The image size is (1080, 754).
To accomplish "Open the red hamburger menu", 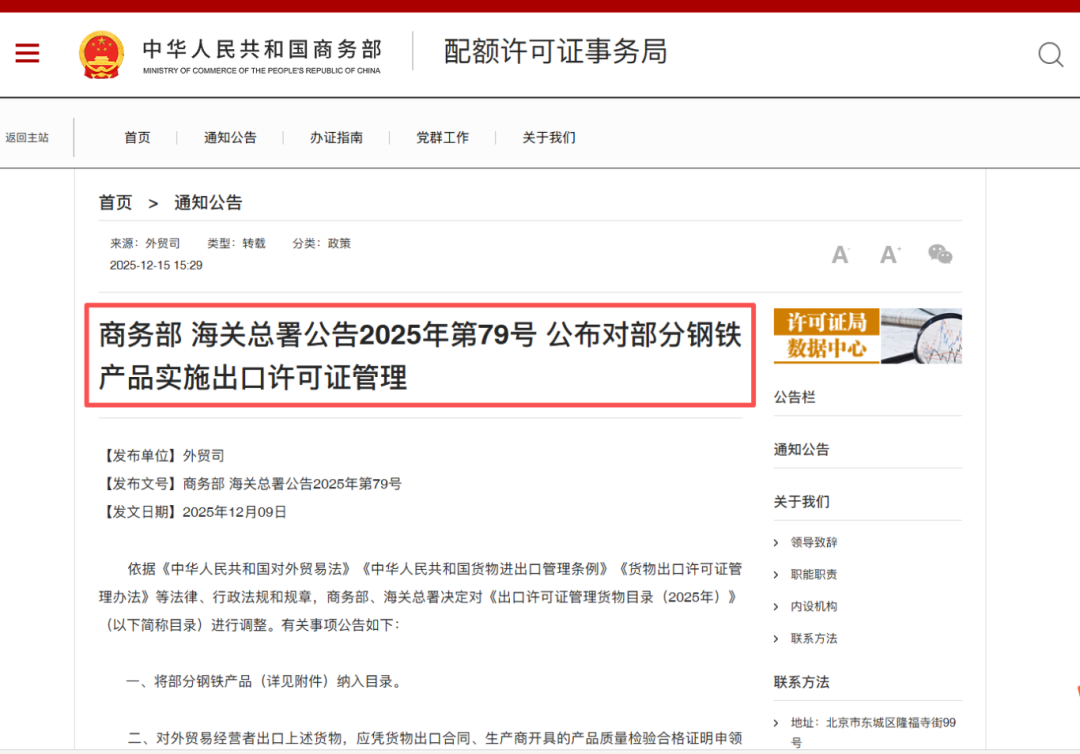I will pos(27,54).
